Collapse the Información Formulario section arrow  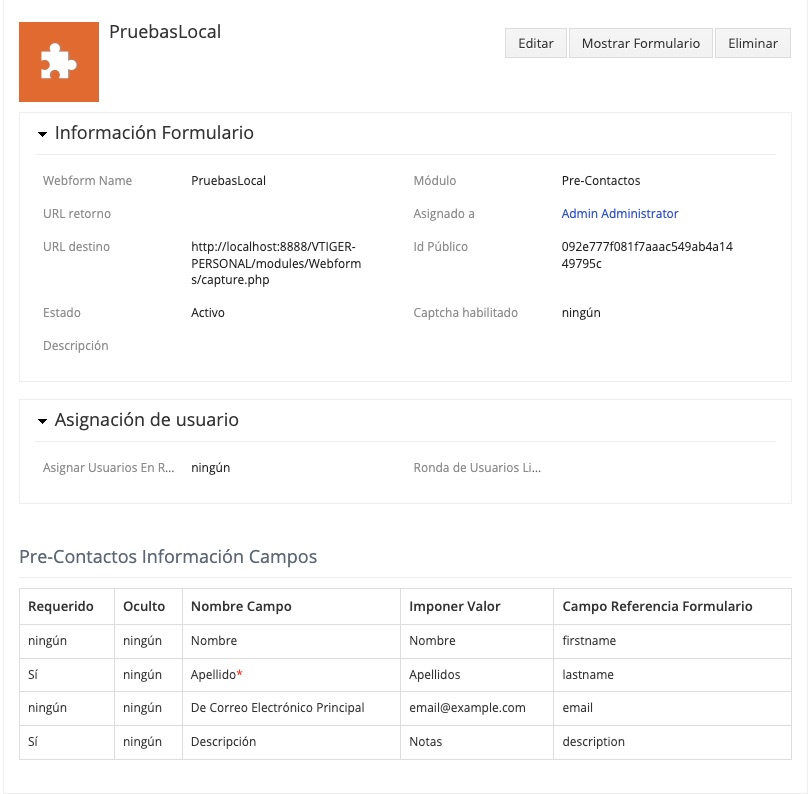tap(43, 134)
